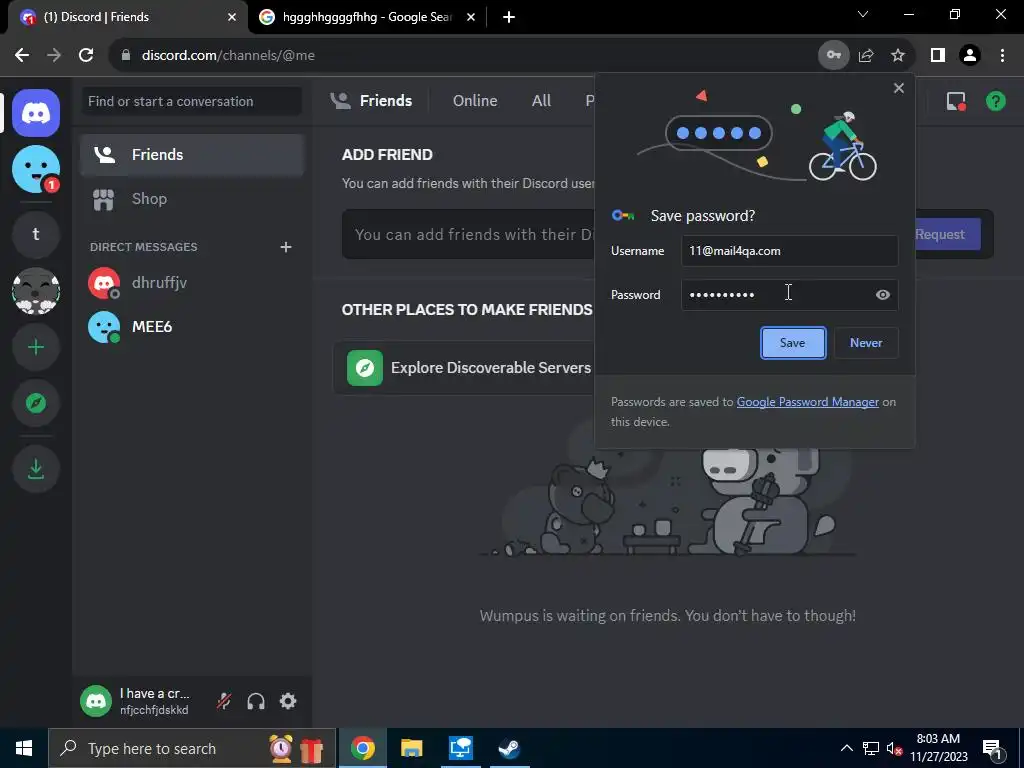1024x768 pixels.
Task: Open the MEE6 server with notification badge
Action: coord(36,169)
